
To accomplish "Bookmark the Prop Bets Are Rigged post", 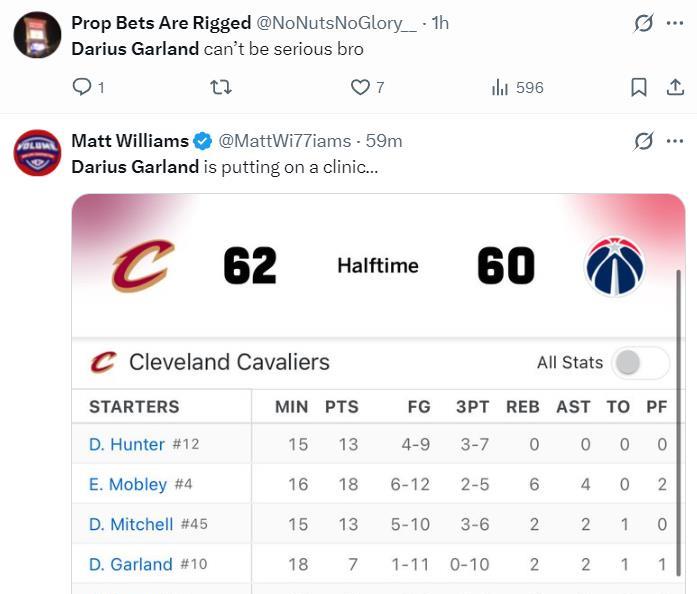I will (638, 88).
